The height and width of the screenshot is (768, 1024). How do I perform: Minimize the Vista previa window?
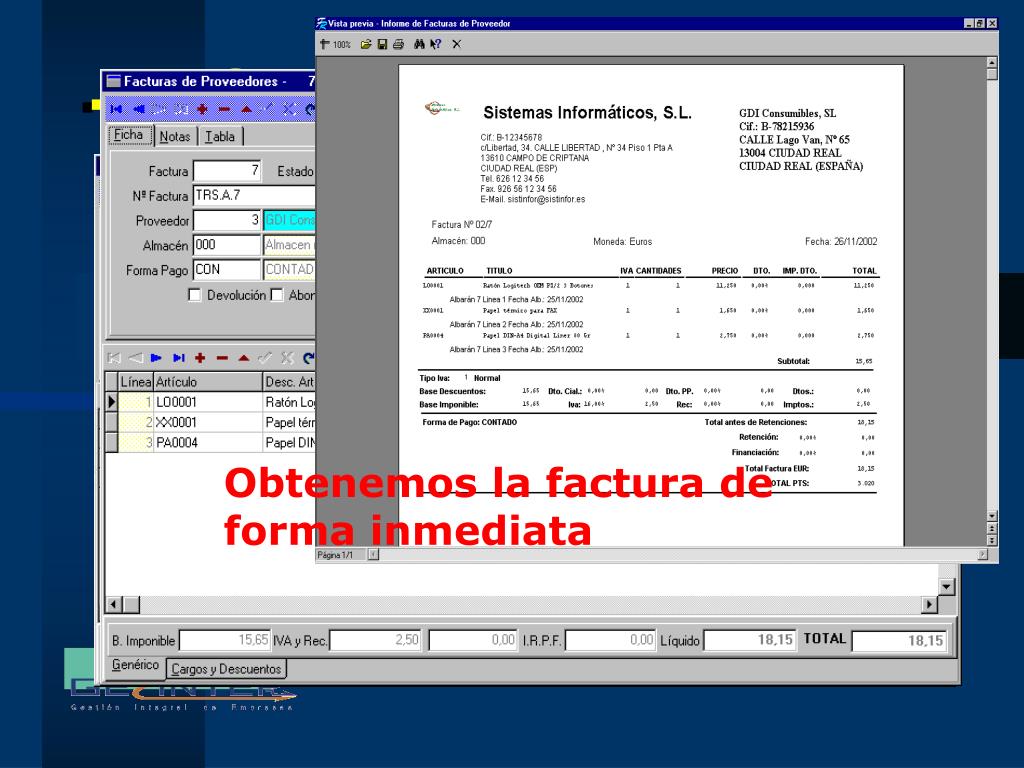[969, 24]
